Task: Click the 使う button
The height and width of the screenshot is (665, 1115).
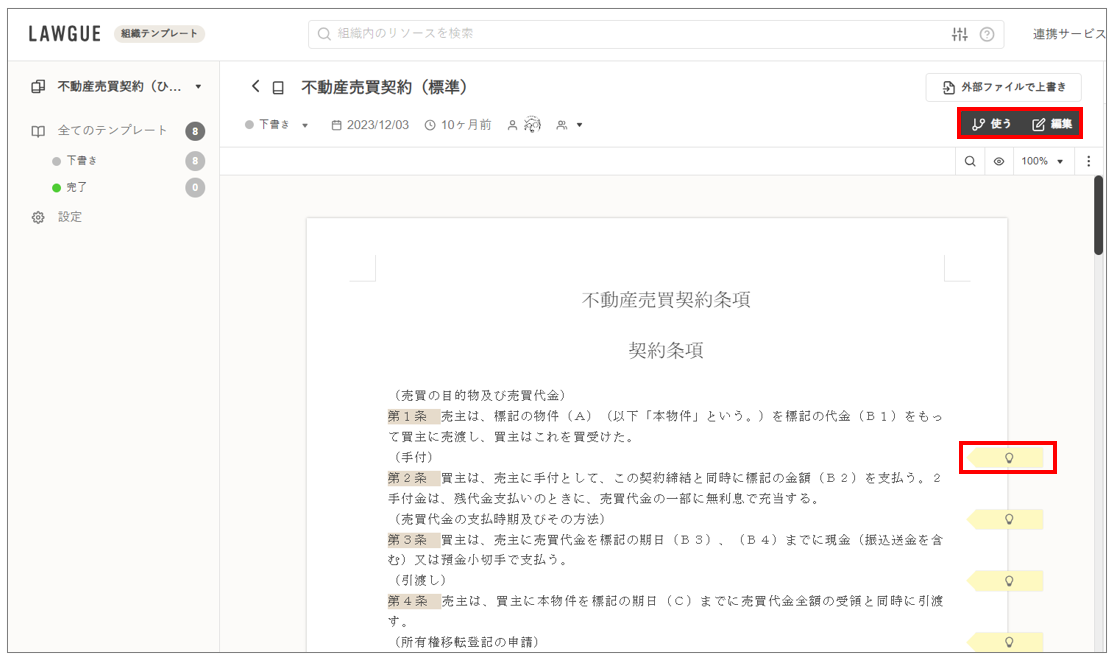Action: 991,124
